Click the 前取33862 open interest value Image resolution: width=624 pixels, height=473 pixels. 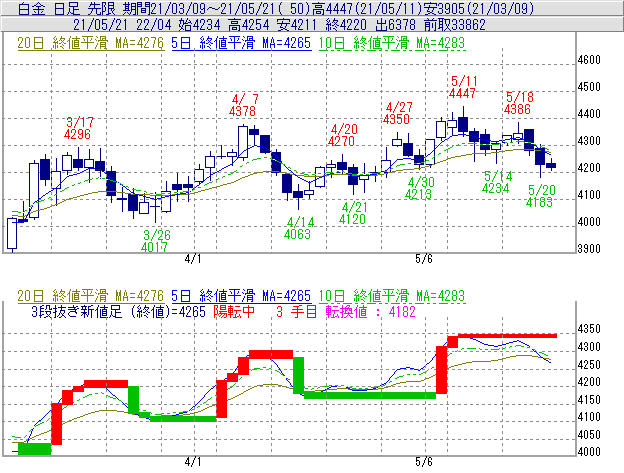pyautogui.click(x=455, y=25)
